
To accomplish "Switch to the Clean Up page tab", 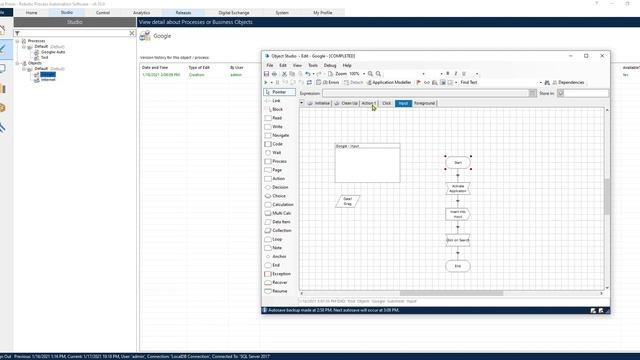I will point(346,103).
